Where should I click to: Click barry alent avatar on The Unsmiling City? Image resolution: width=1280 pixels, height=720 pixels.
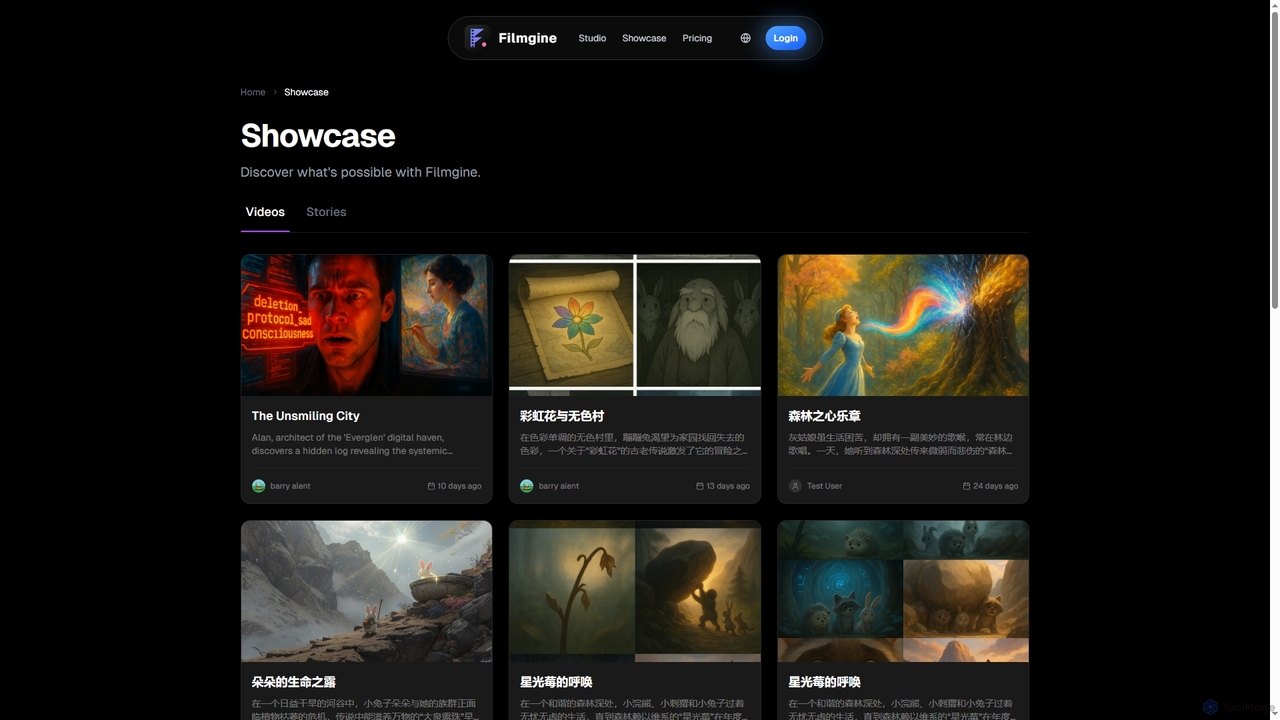point(259,486)
